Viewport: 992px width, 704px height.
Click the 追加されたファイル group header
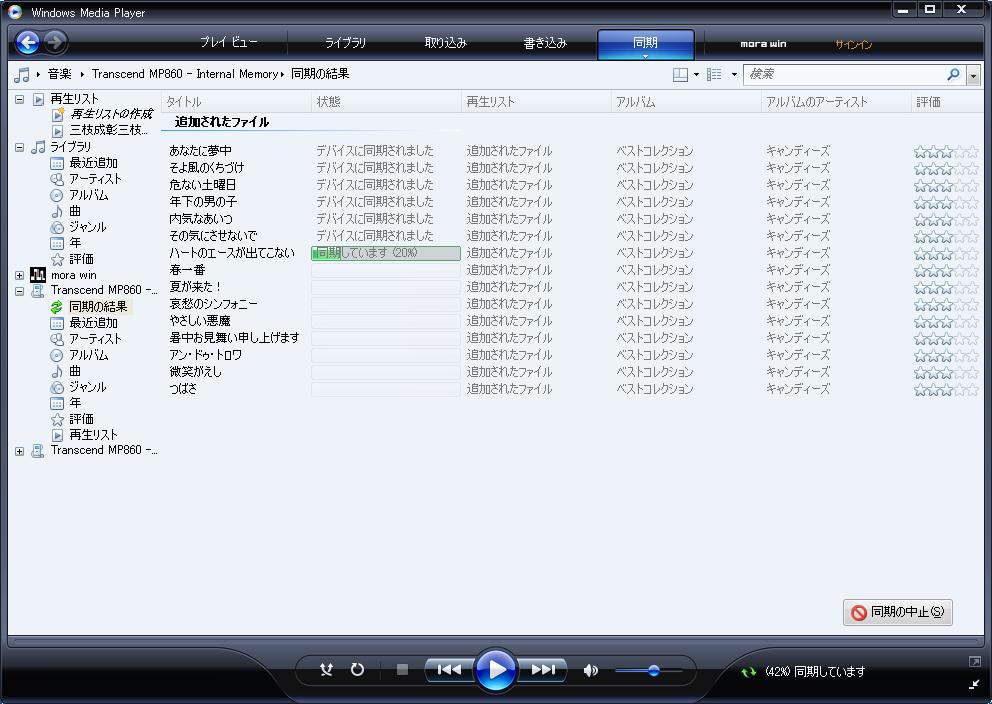(221, 122)
